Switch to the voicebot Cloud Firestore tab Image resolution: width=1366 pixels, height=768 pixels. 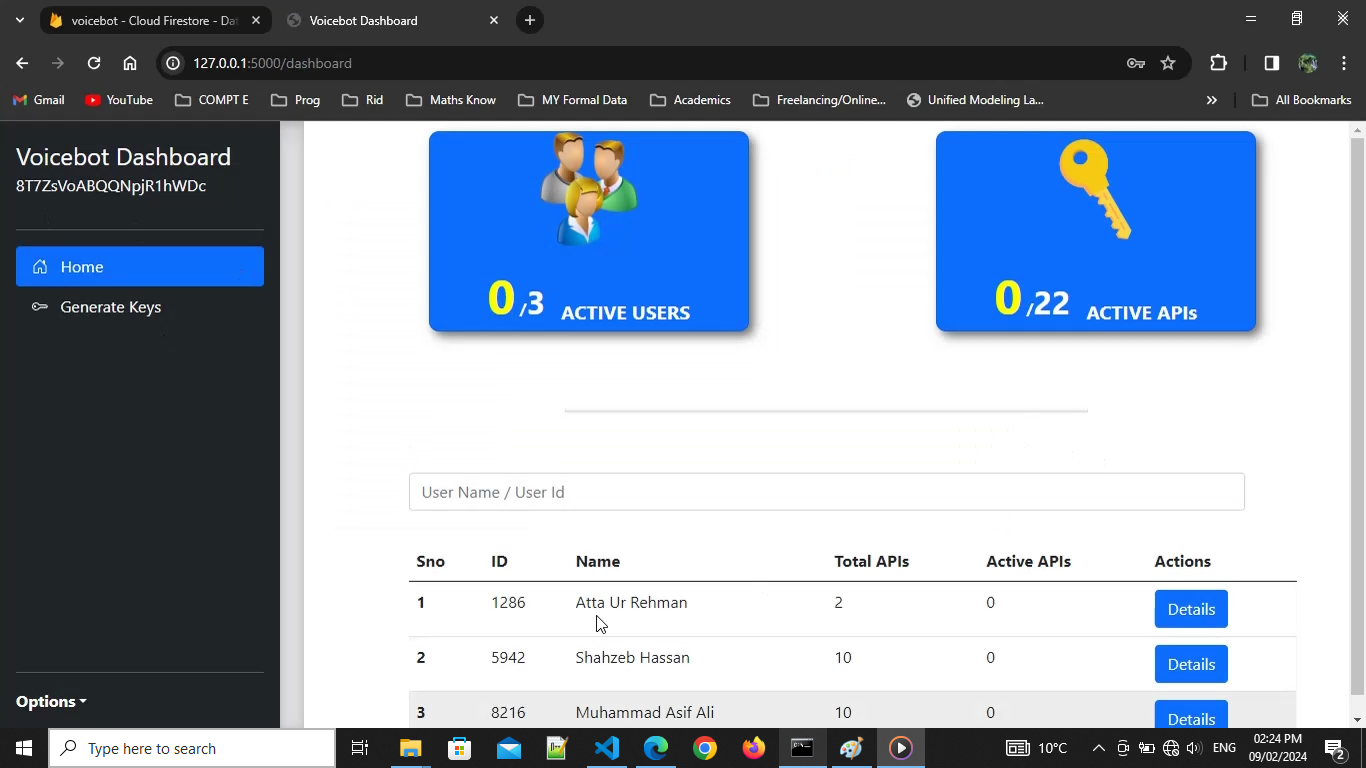(154, 20)
